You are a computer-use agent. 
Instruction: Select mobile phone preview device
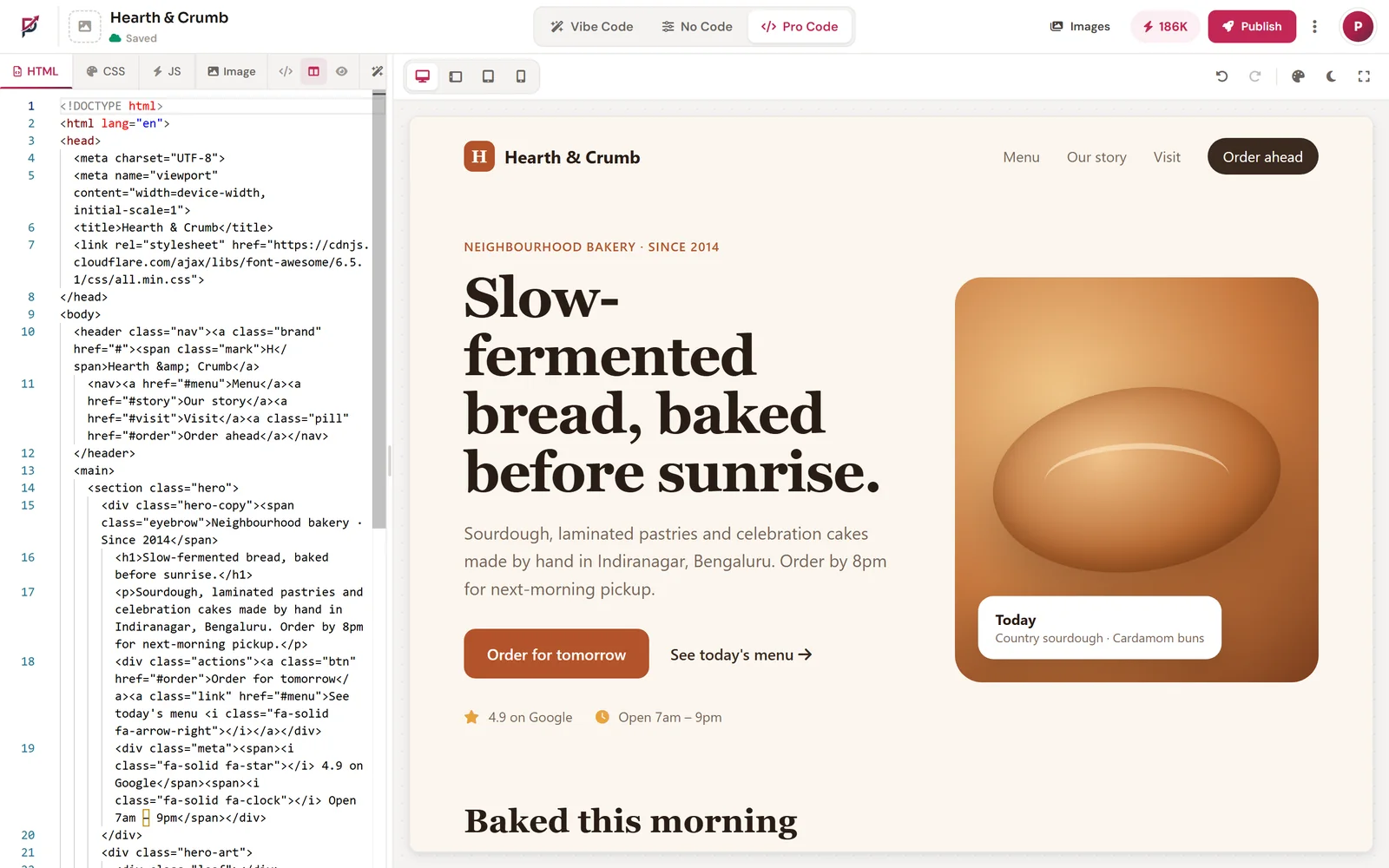tap(521, 76)
